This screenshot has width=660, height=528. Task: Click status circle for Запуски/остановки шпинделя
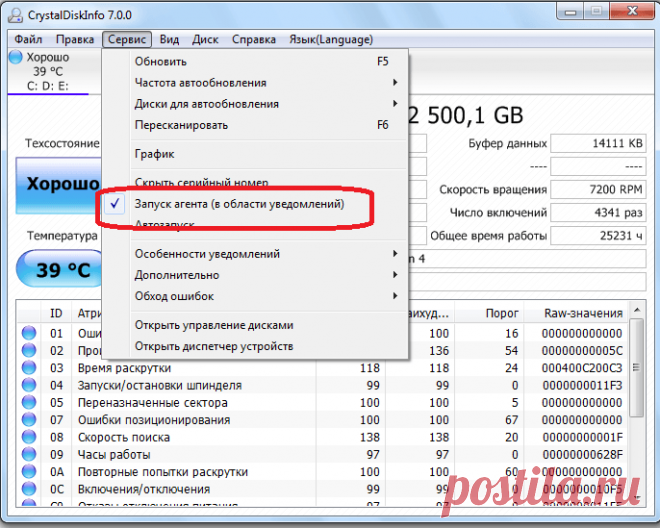coord(29,385)
